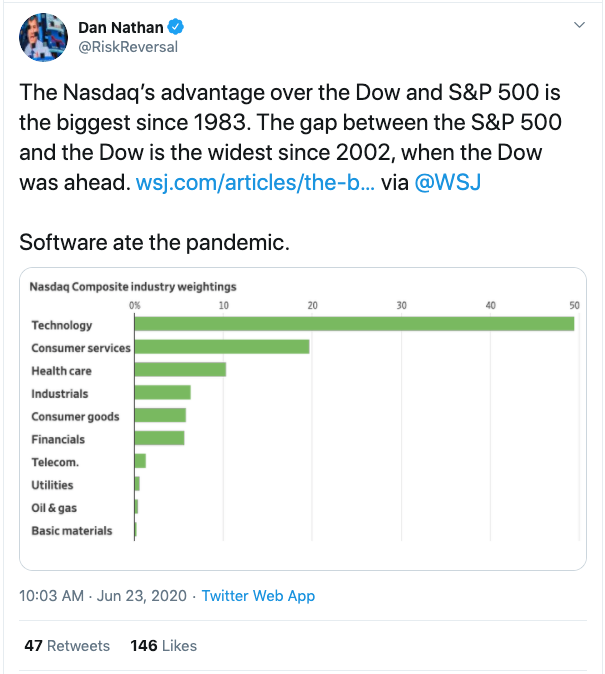Open the @RiskReversal handle

128,47
